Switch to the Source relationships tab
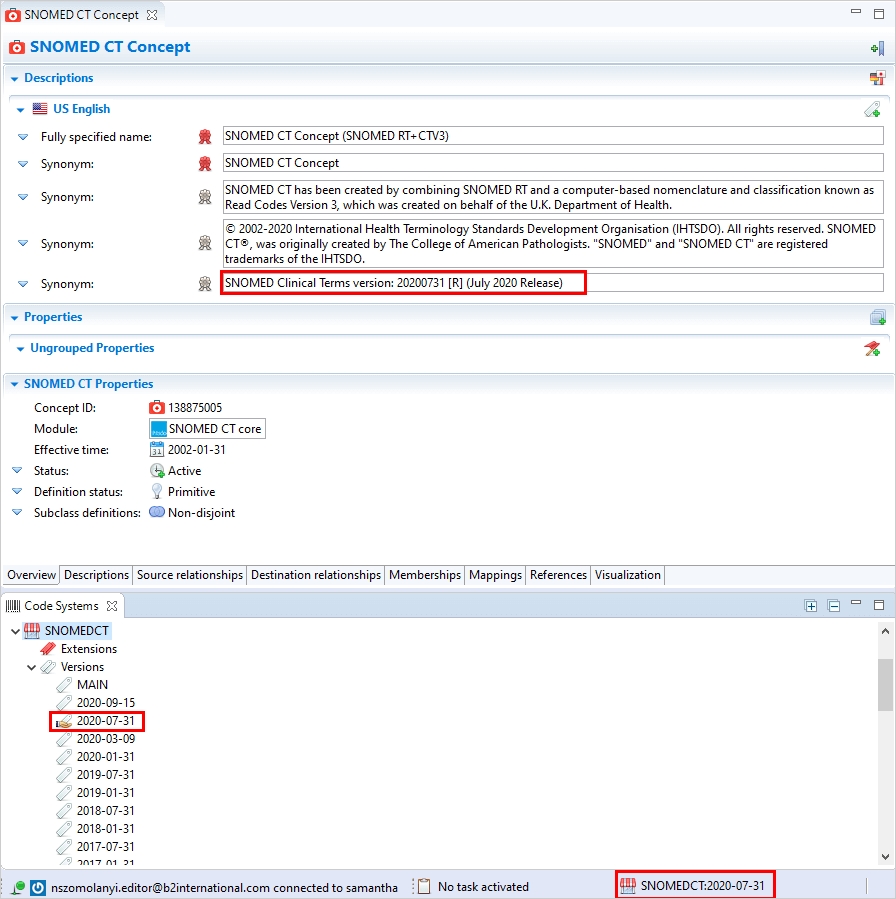The image size is (896, 899). click(190, 575)
